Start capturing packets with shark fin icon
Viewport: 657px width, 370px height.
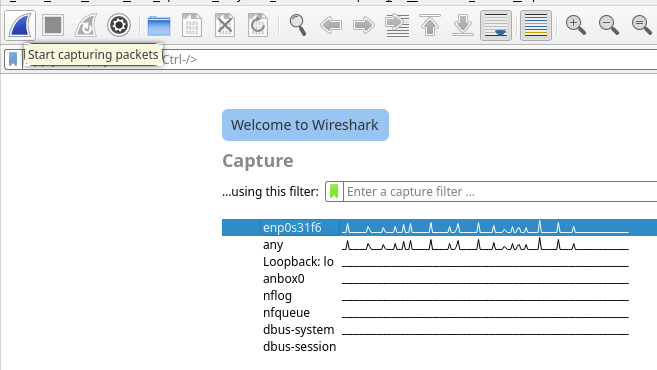coord(20,25)
